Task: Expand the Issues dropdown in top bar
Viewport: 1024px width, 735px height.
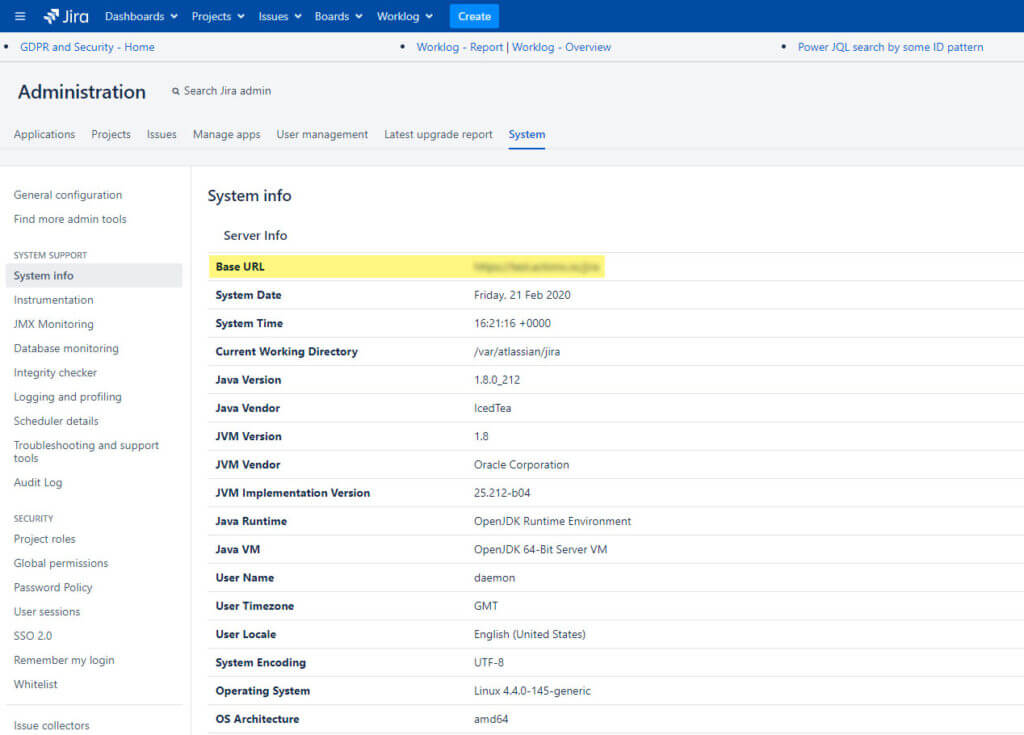Action: click(280, 16)
